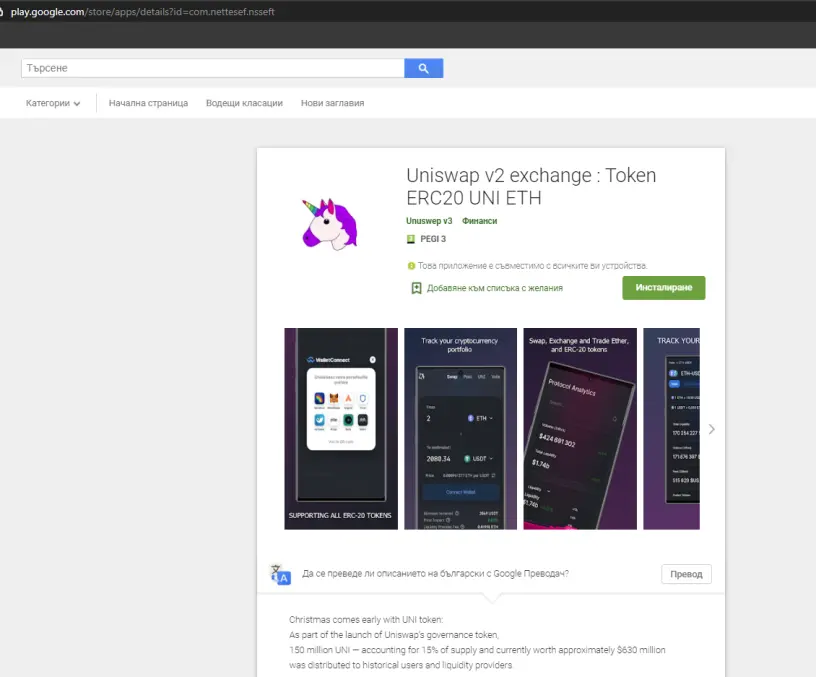
Task: Click the unicorn app icon
Action: (330, 224)
